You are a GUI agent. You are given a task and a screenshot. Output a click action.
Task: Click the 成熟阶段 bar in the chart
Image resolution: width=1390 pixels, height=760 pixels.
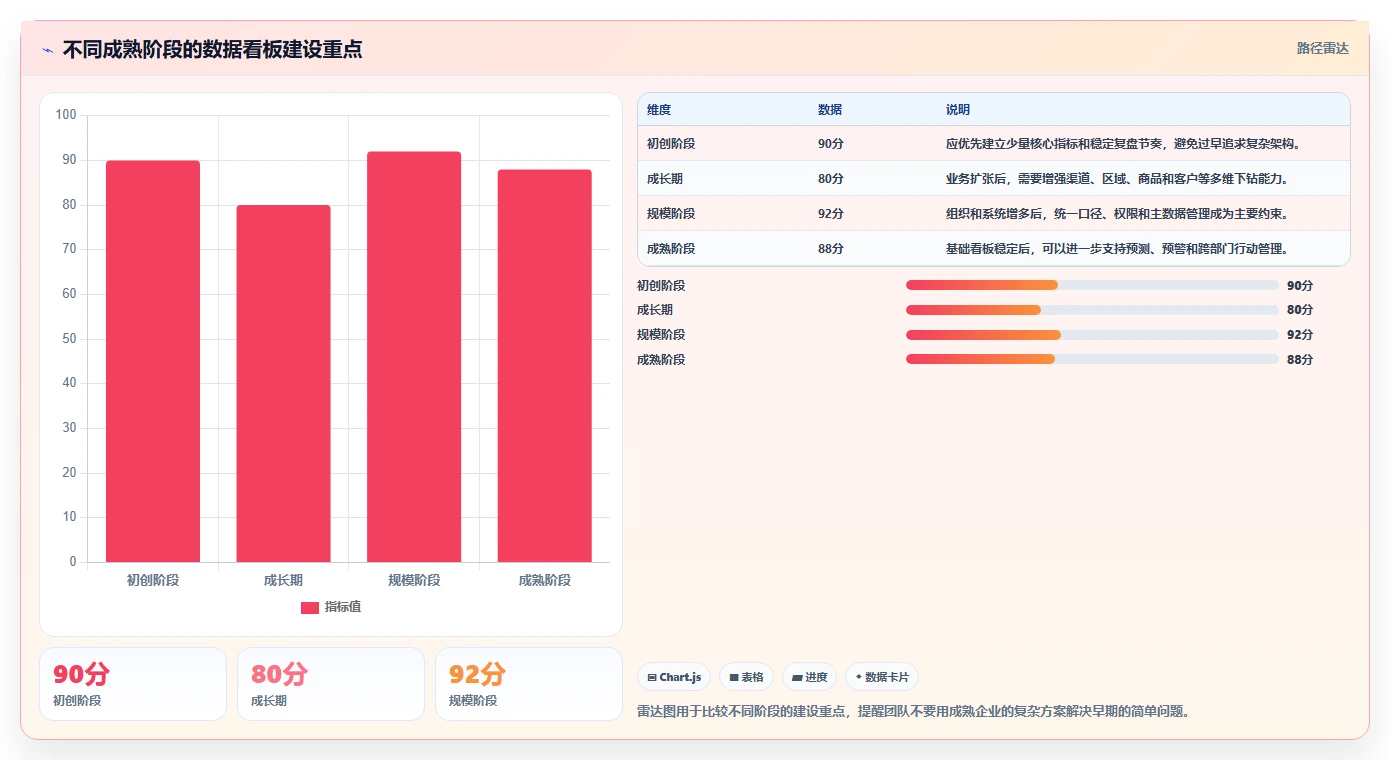point(545,366)
